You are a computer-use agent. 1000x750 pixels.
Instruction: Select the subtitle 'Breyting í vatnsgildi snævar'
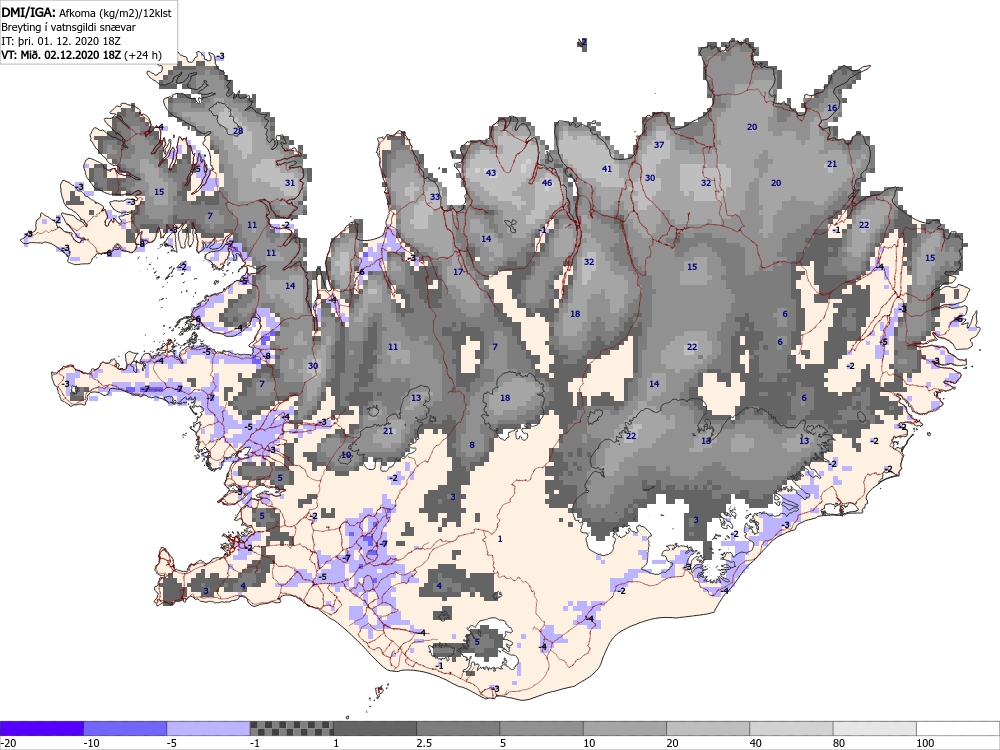[x=68, y=27]
